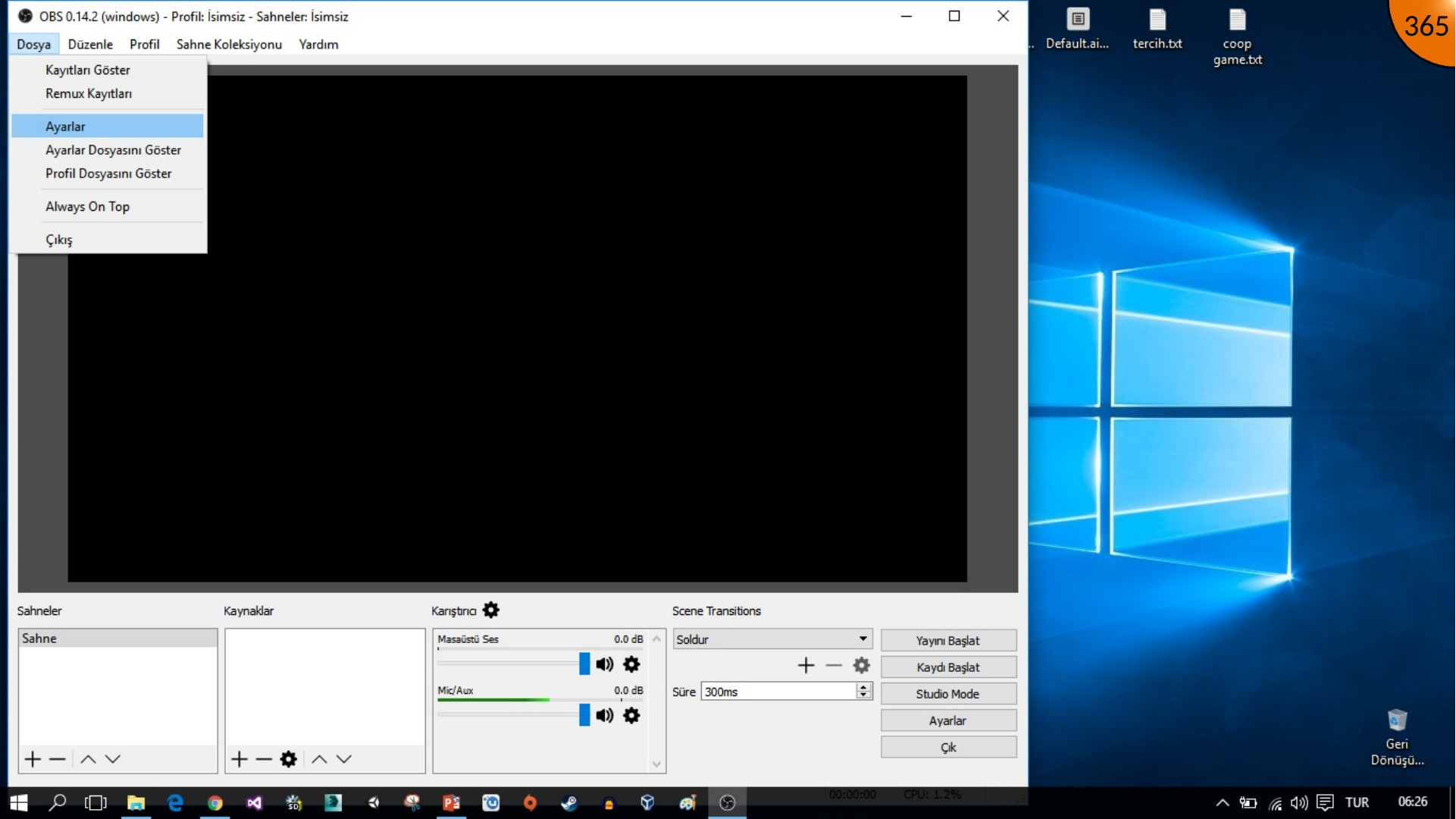Open Google Chrome from taskbar
This screenshot has height=819, width=1456.
pos(214,802)
